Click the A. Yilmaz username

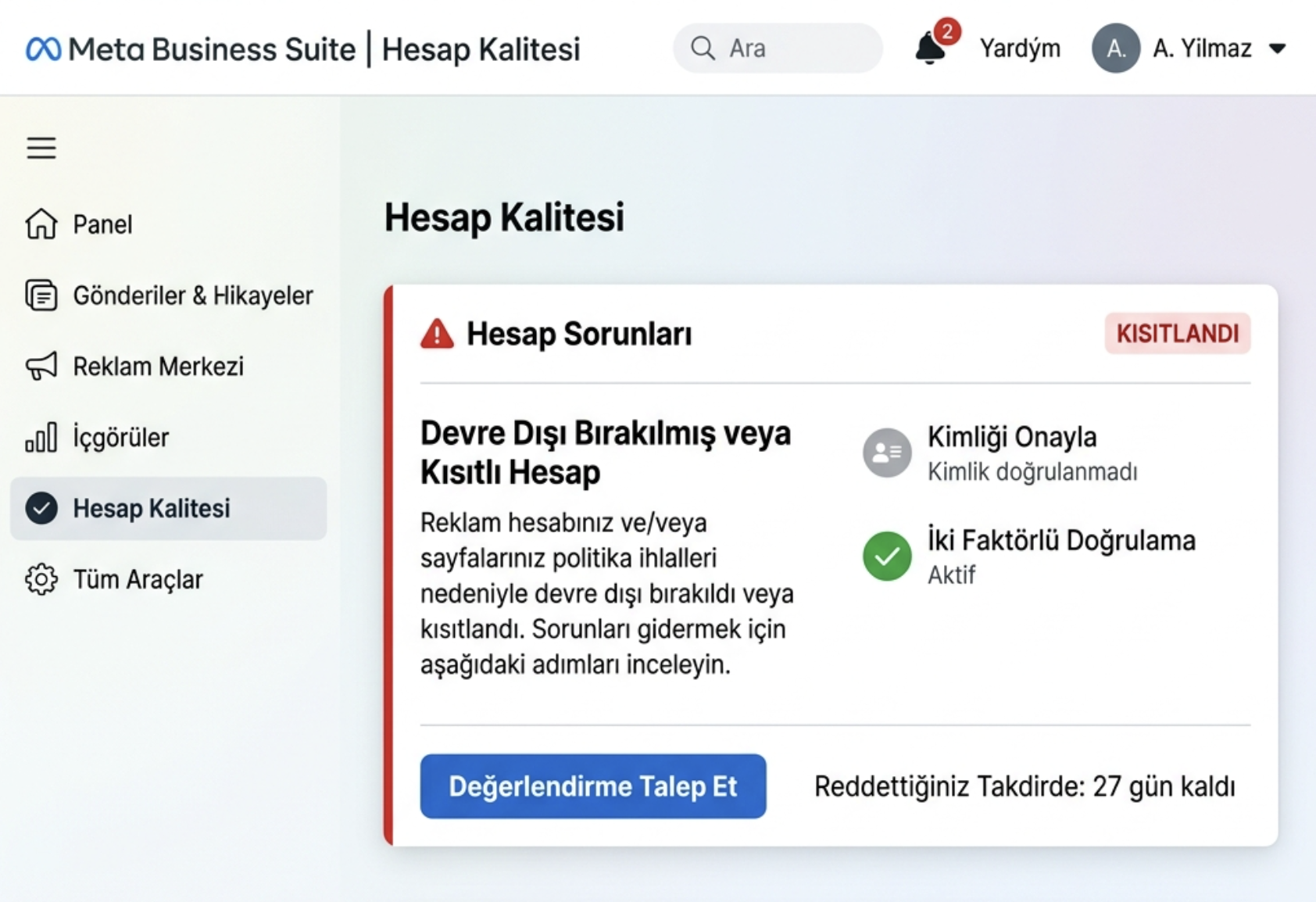click(x=1202, y=48)
